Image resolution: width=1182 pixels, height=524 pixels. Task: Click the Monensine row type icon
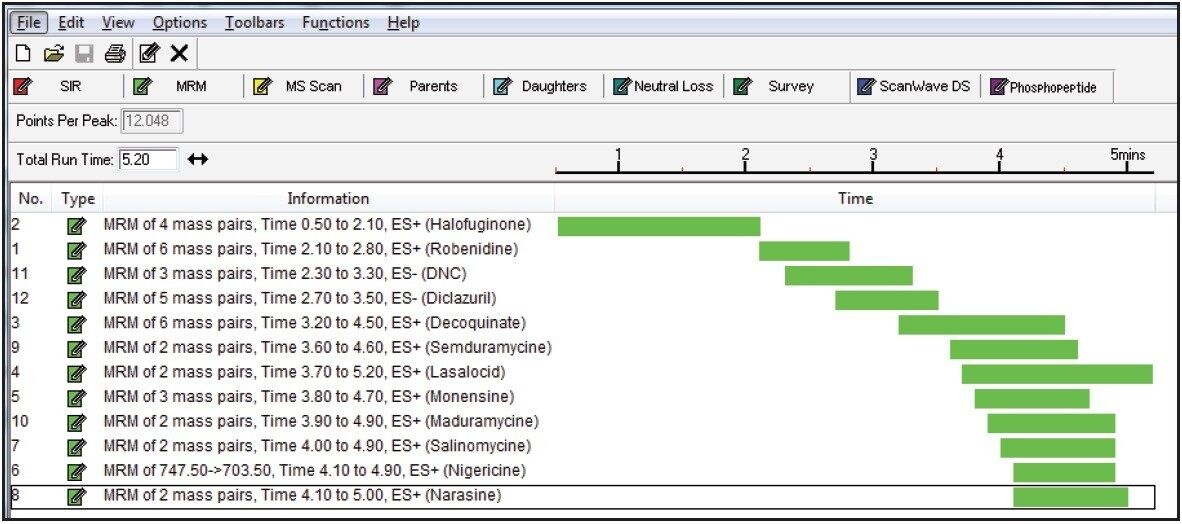[x=76, y=398]
